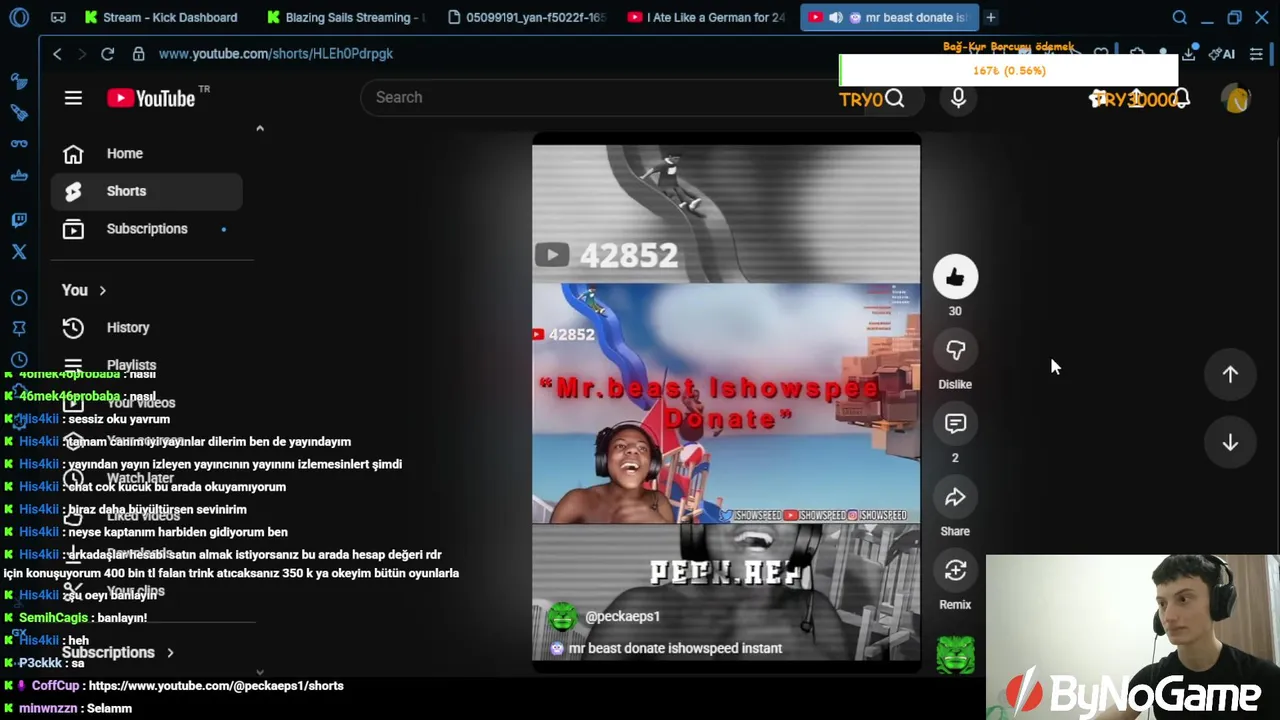Open the Opera AI assistant
The image size is (1280, 720).
tap(1221, 54)
